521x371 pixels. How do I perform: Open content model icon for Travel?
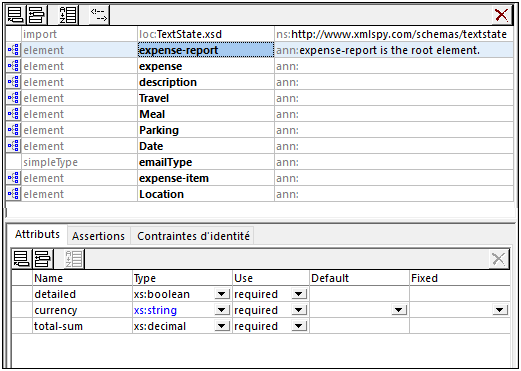[14, 98]
